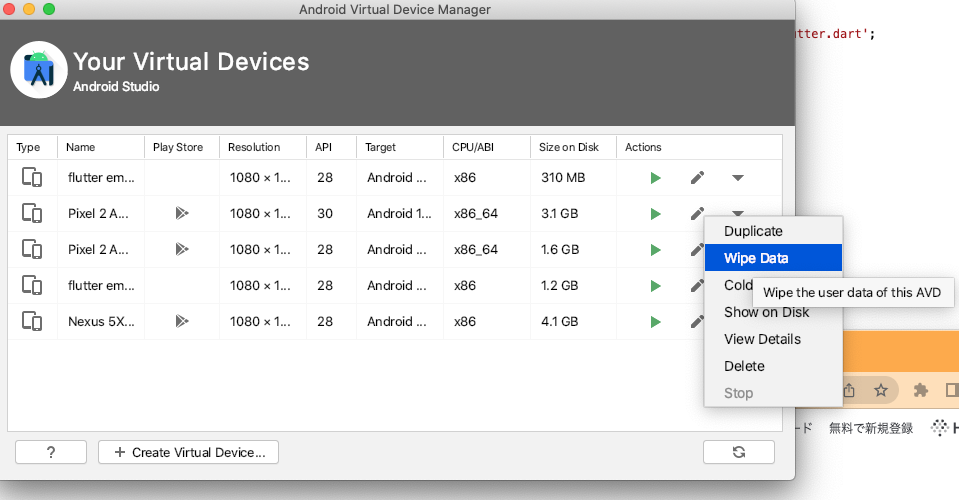Launch the Nexus 5X AVD

655,322
